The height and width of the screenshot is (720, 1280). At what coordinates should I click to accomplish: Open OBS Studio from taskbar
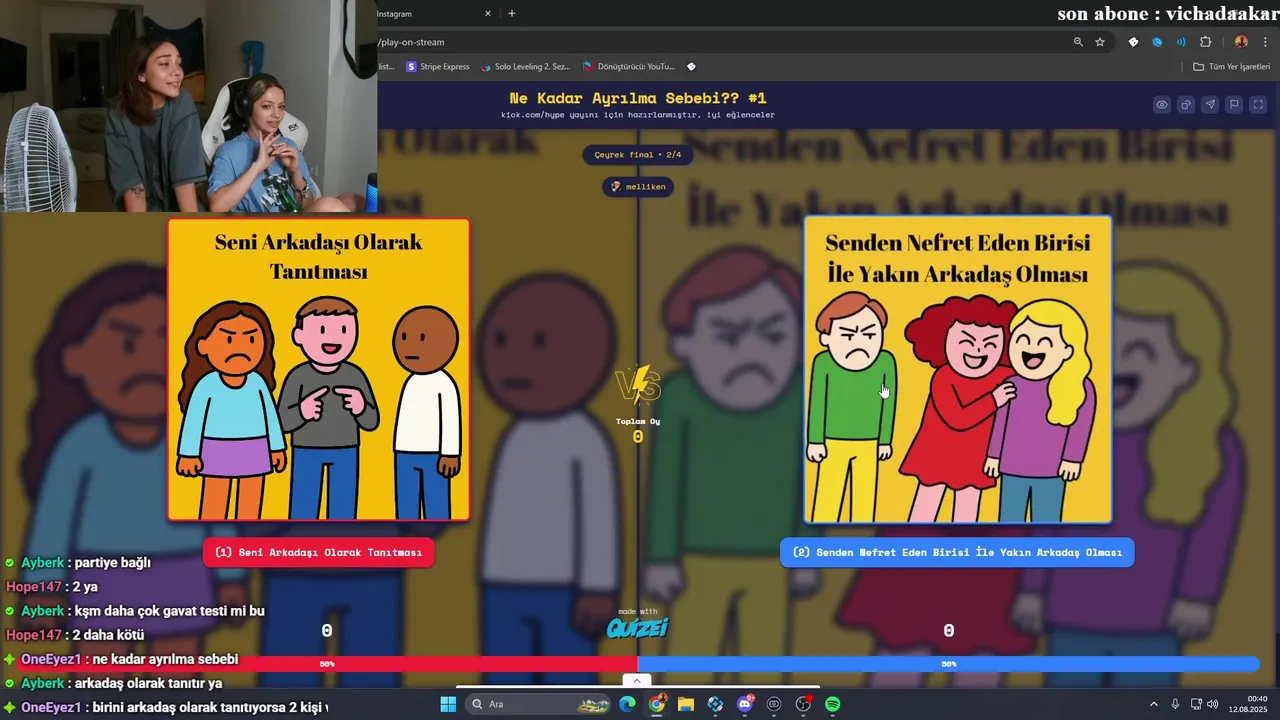tap(803, 704)
